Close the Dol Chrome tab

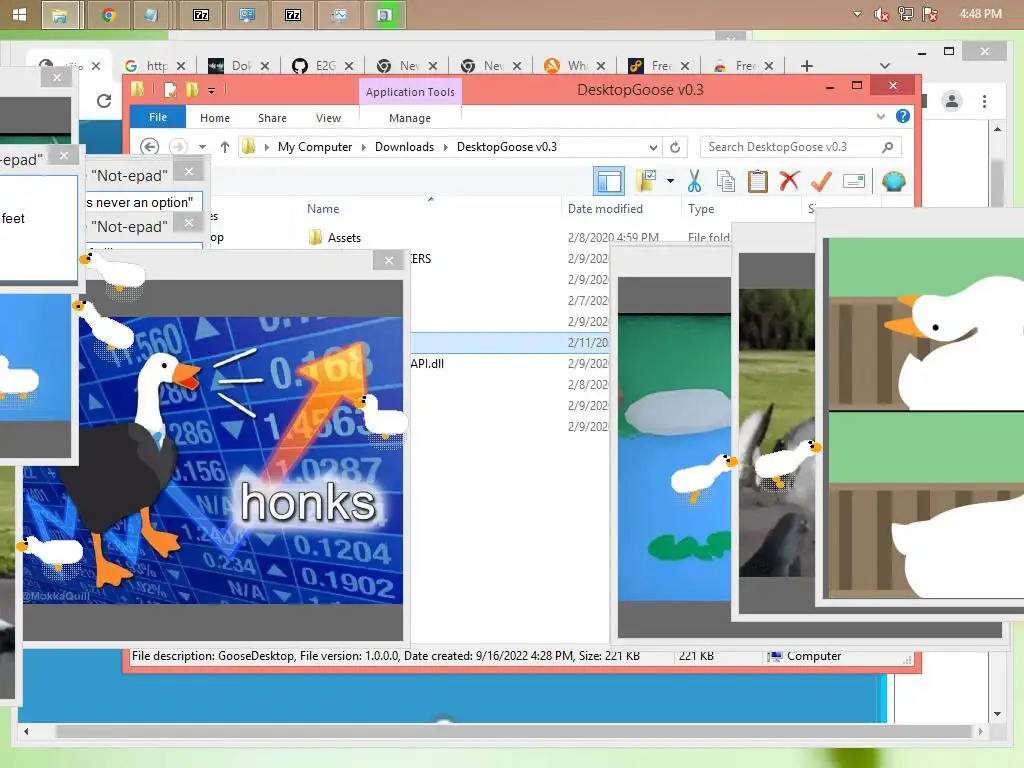tap(264, 65)
